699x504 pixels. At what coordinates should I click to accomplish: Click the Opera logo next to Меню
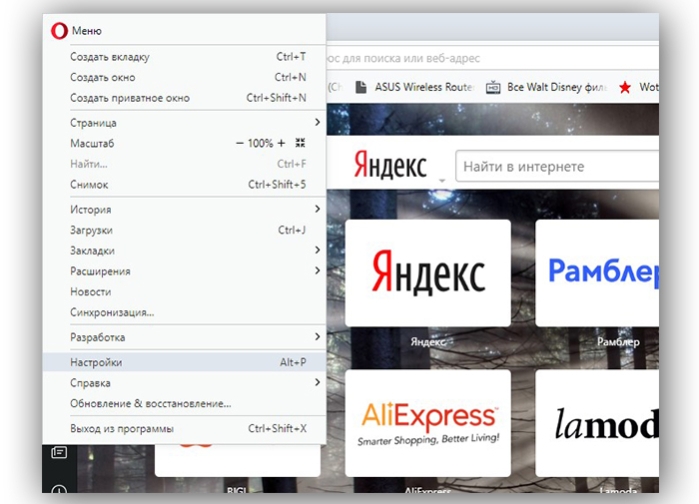pyautogui.click(x=59, y=31)
